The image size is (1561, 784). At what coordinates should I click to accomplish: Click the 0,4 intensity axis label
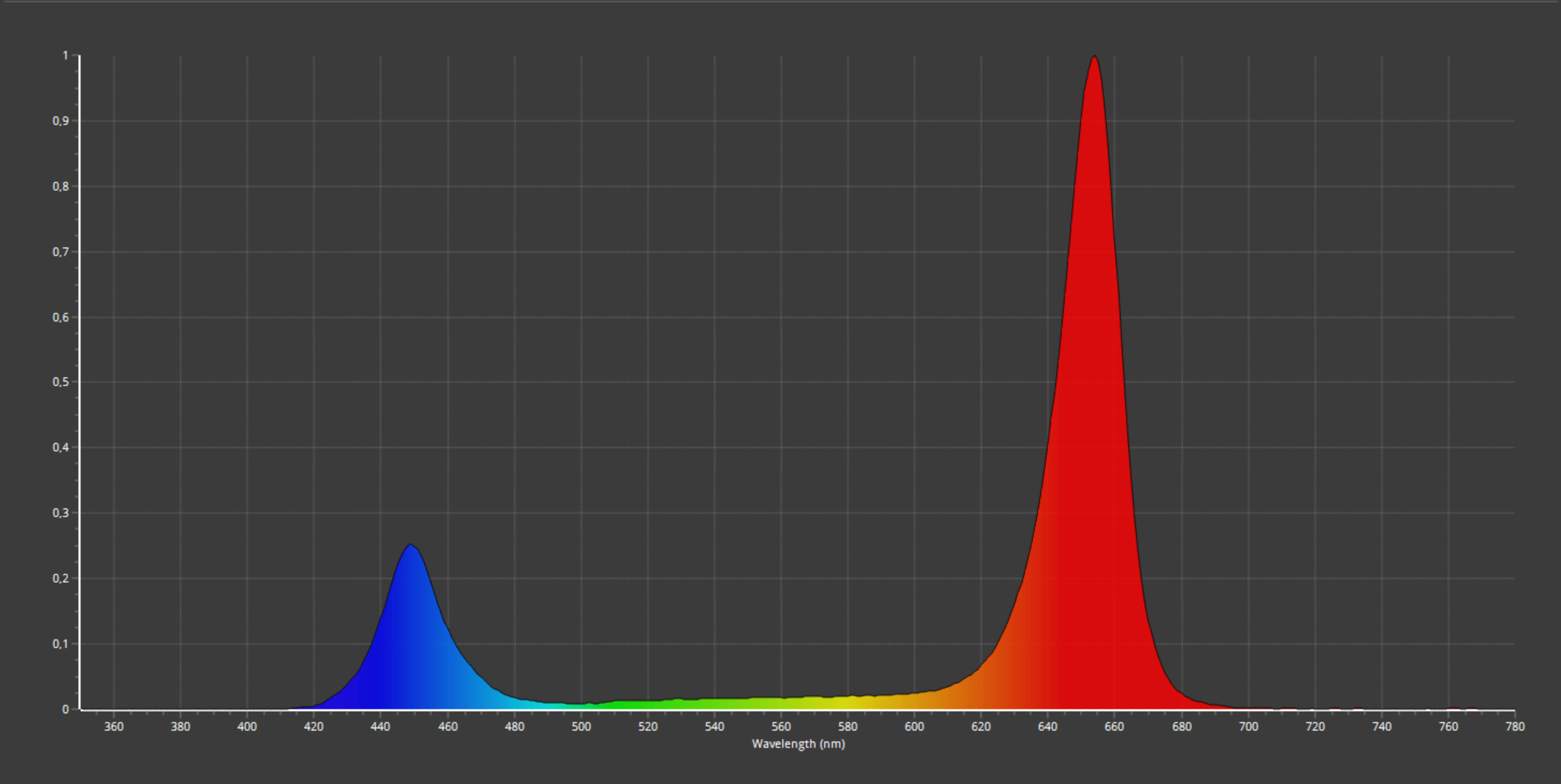click(60, 447)
